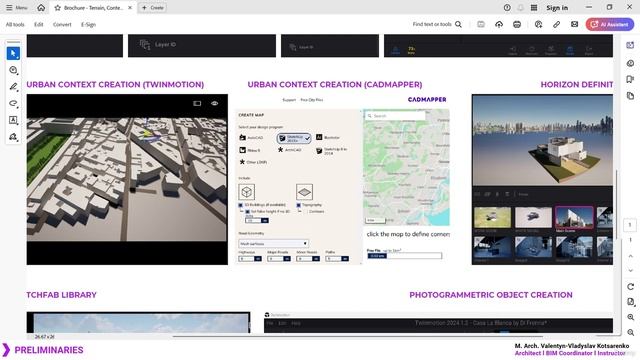
Task: Open the Convert menu item
Action: coord(62,24)
